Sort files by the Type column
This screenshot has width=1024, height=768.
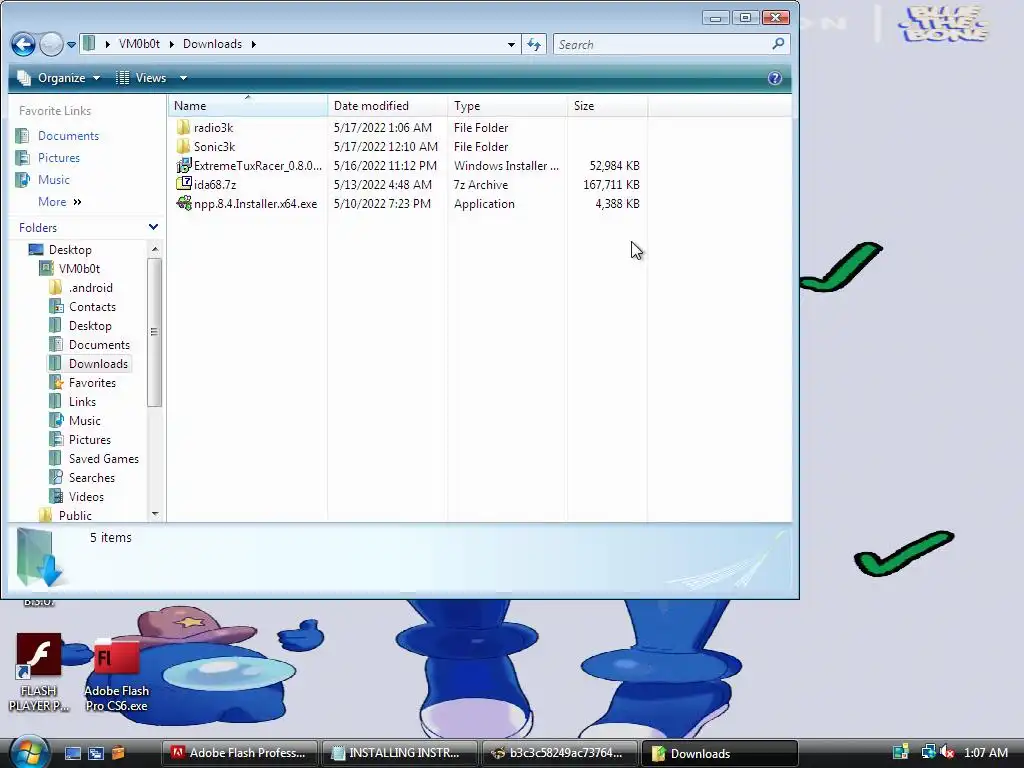507,106
